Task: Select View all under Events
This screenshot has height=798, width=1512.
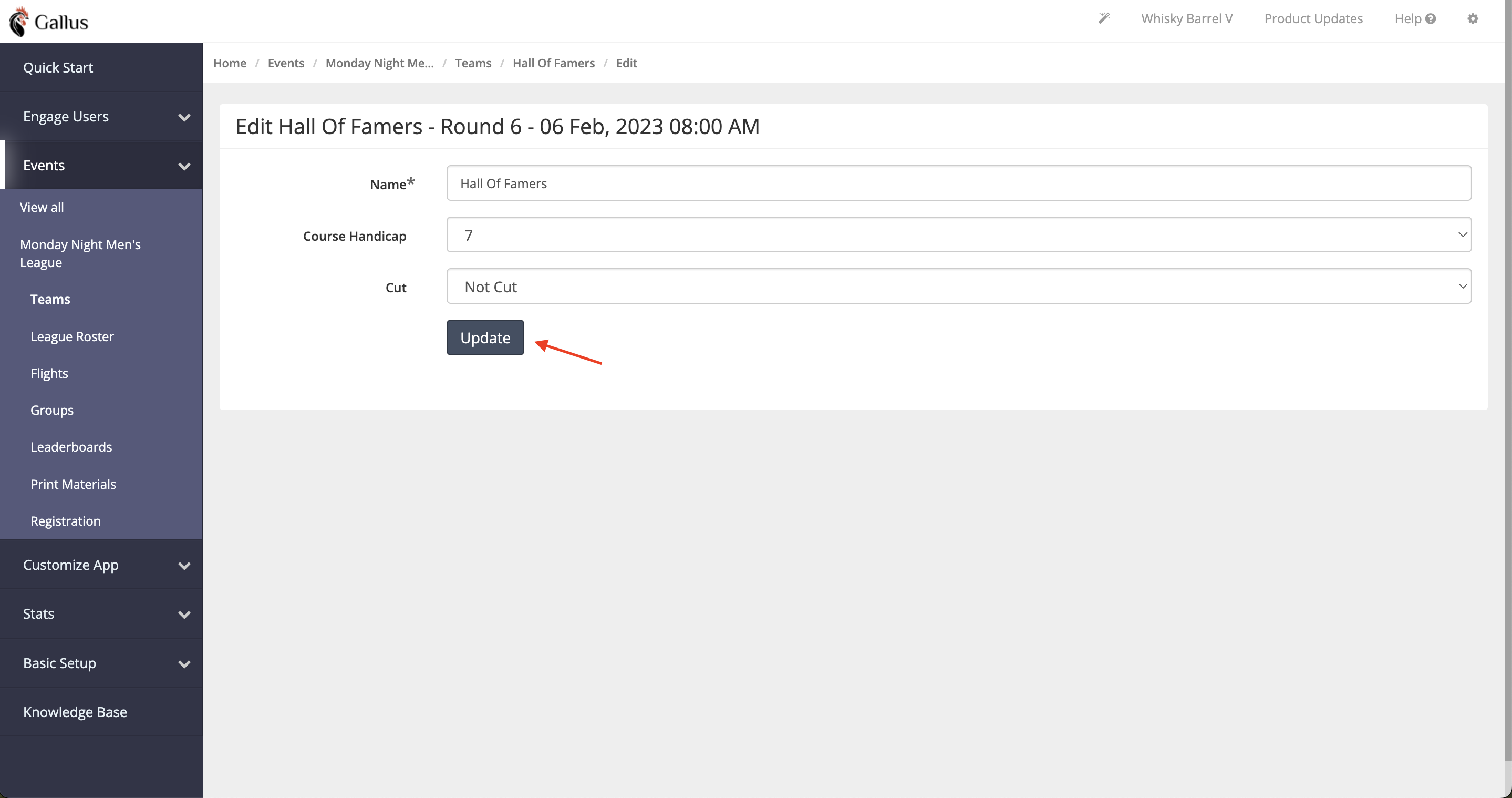Action: point(42,207)
